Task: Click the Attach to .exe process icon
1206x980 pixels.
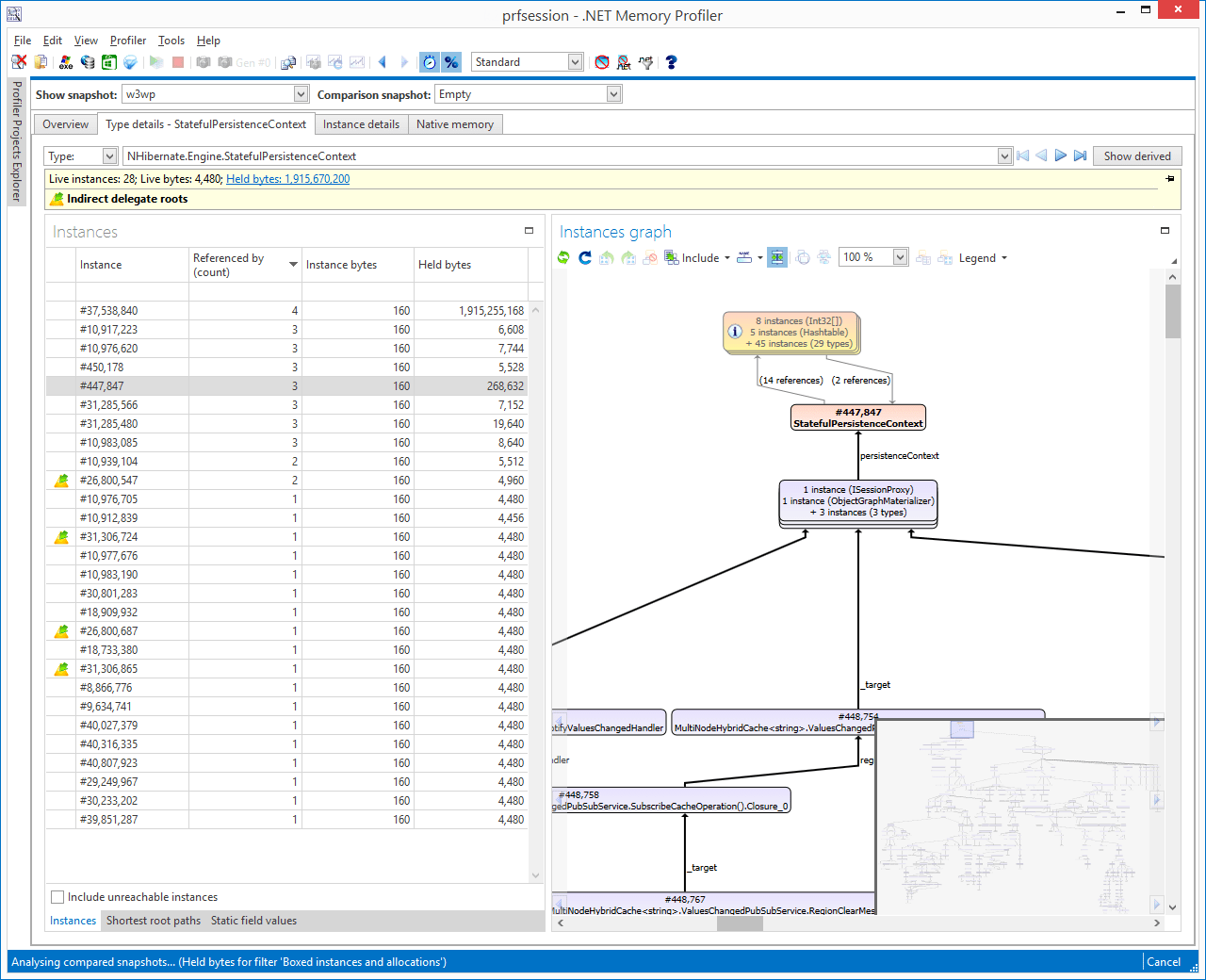Action: (64, 61)
